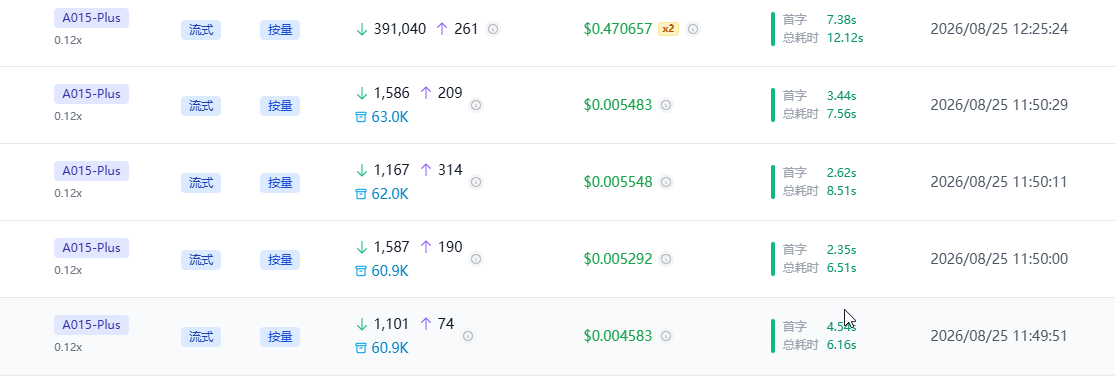Click the cache archive icon beside 63.0K
Screen dimensions: 1115x376
pyautogui.click(x=361, y=117)
